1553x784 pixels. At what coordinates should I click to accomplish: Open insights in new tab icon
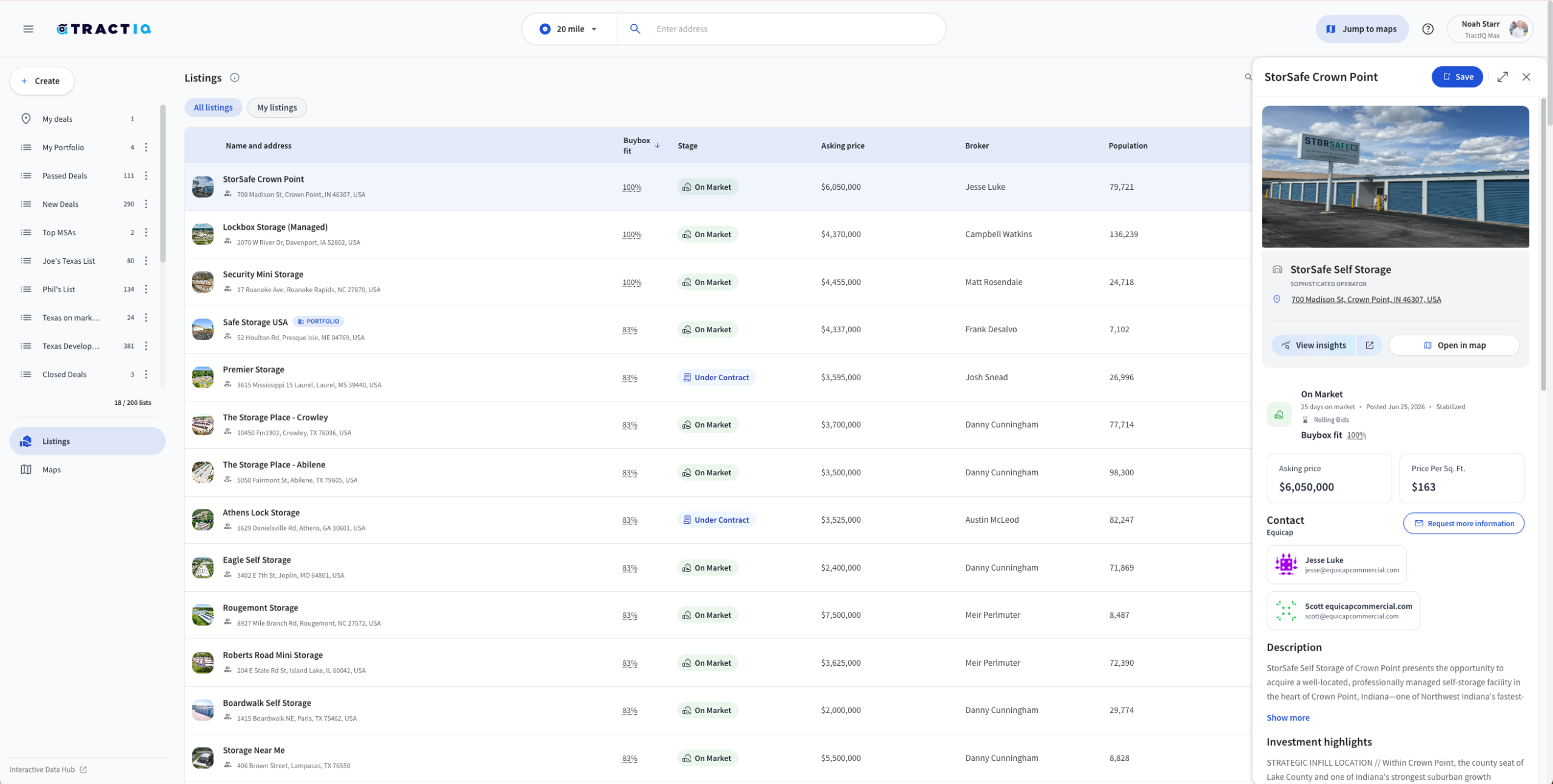point(1369,345)
